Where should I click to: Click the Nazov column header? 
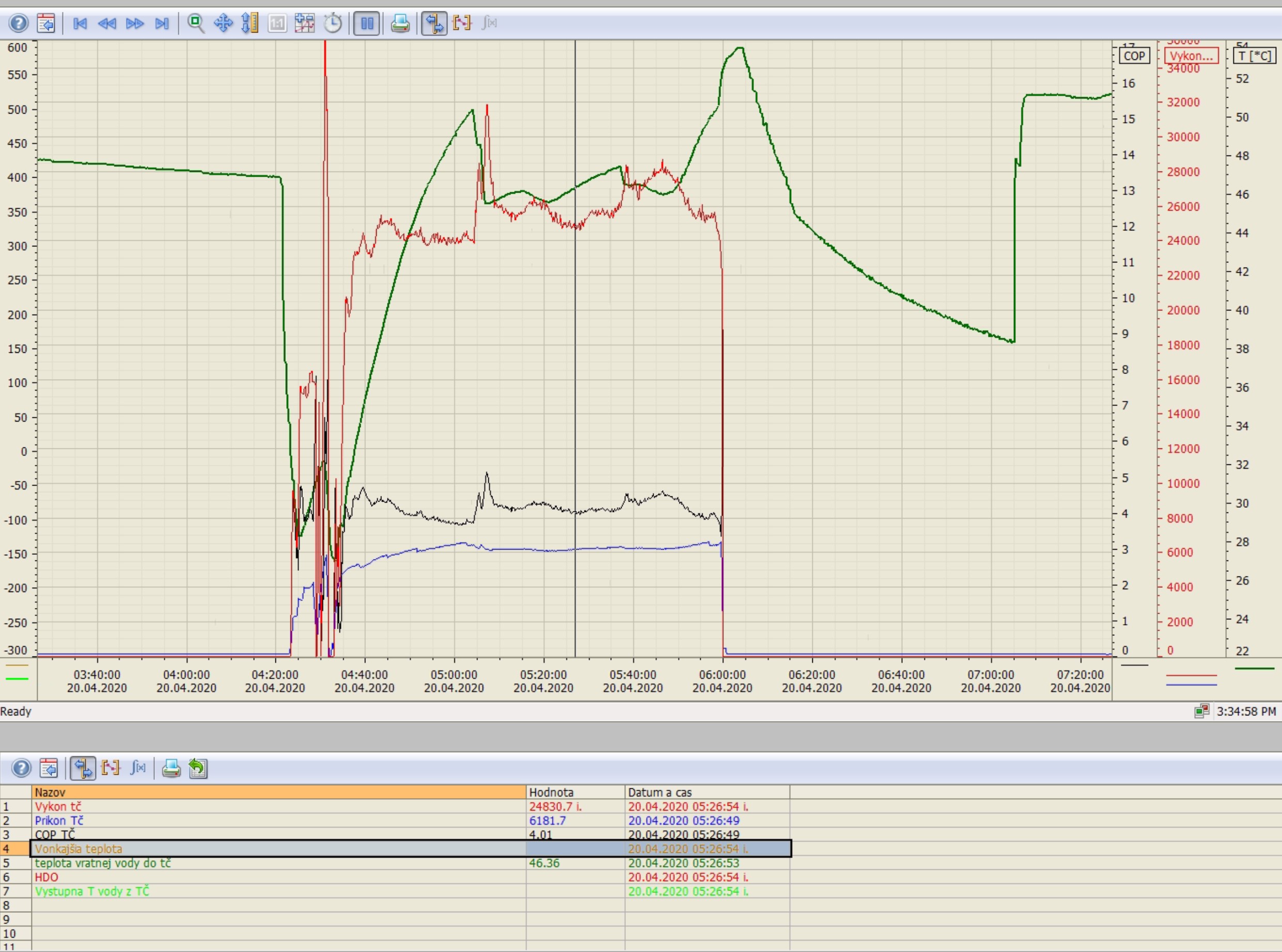tap(279, 792)
